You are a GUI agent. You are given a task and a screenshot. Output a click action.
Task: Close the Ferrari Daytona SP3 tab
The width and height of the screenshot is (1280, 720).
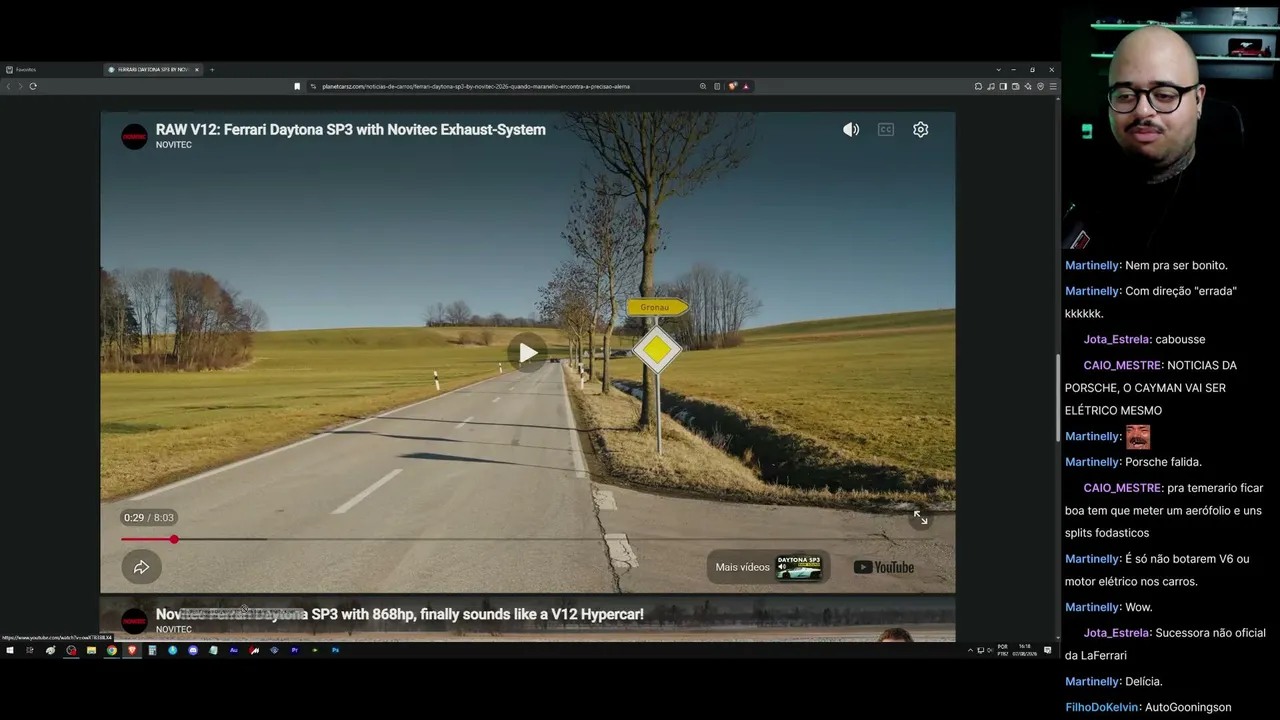197,70
